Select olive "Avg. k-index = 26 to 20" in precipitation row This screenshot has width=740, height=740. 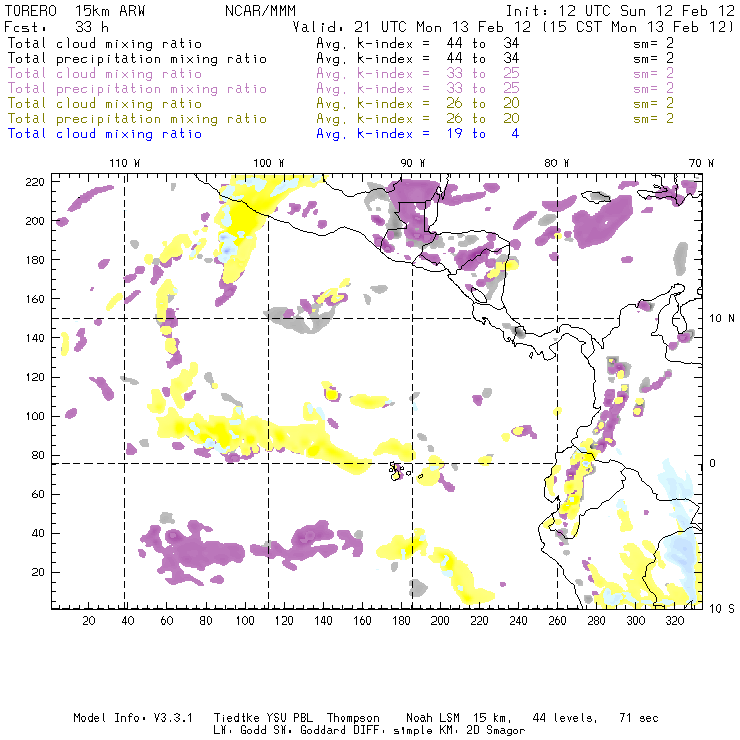pyautogui.click(x=418, y=118)
